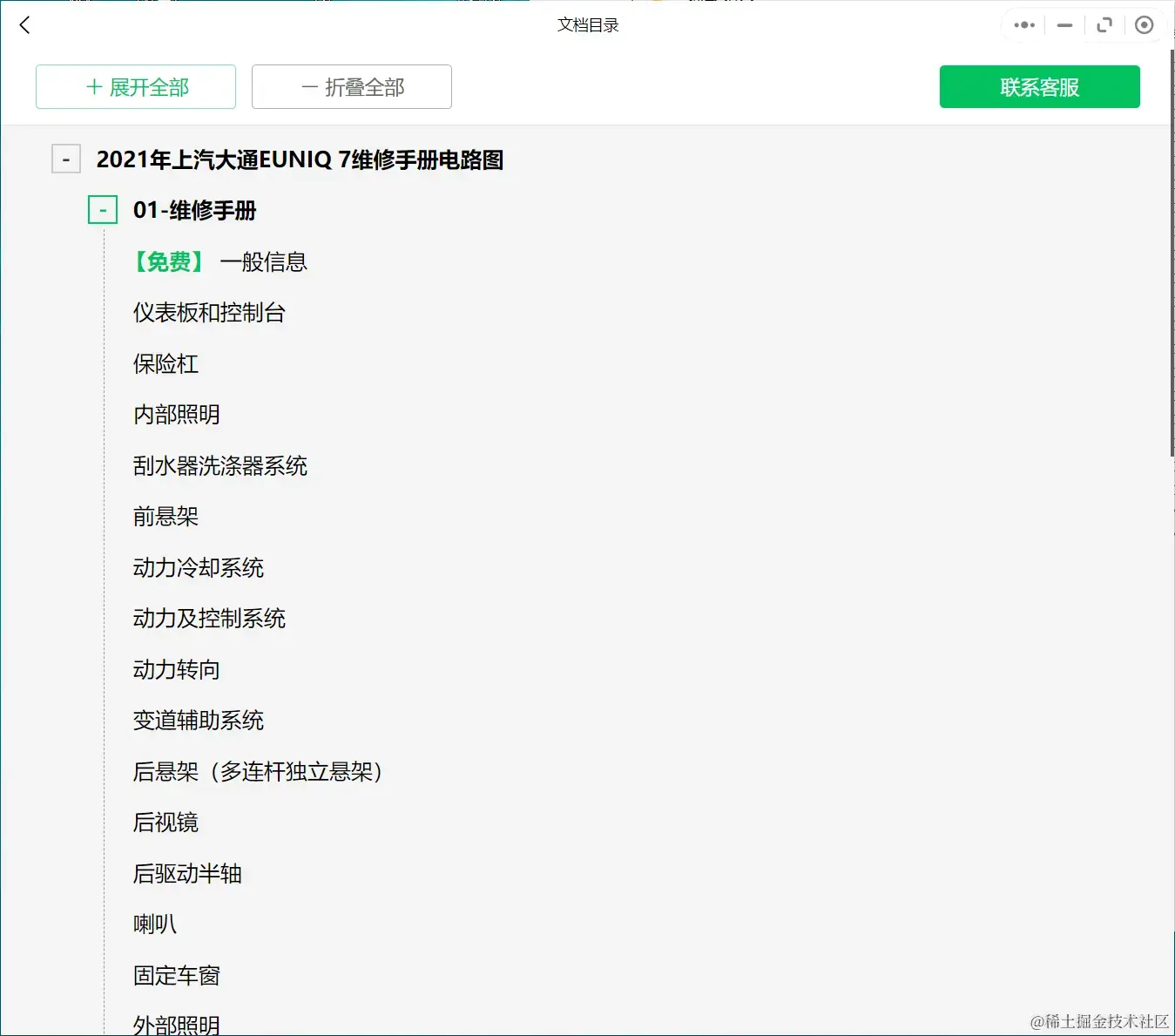Open the more options (•••) capsule menu

point(1023,24)
